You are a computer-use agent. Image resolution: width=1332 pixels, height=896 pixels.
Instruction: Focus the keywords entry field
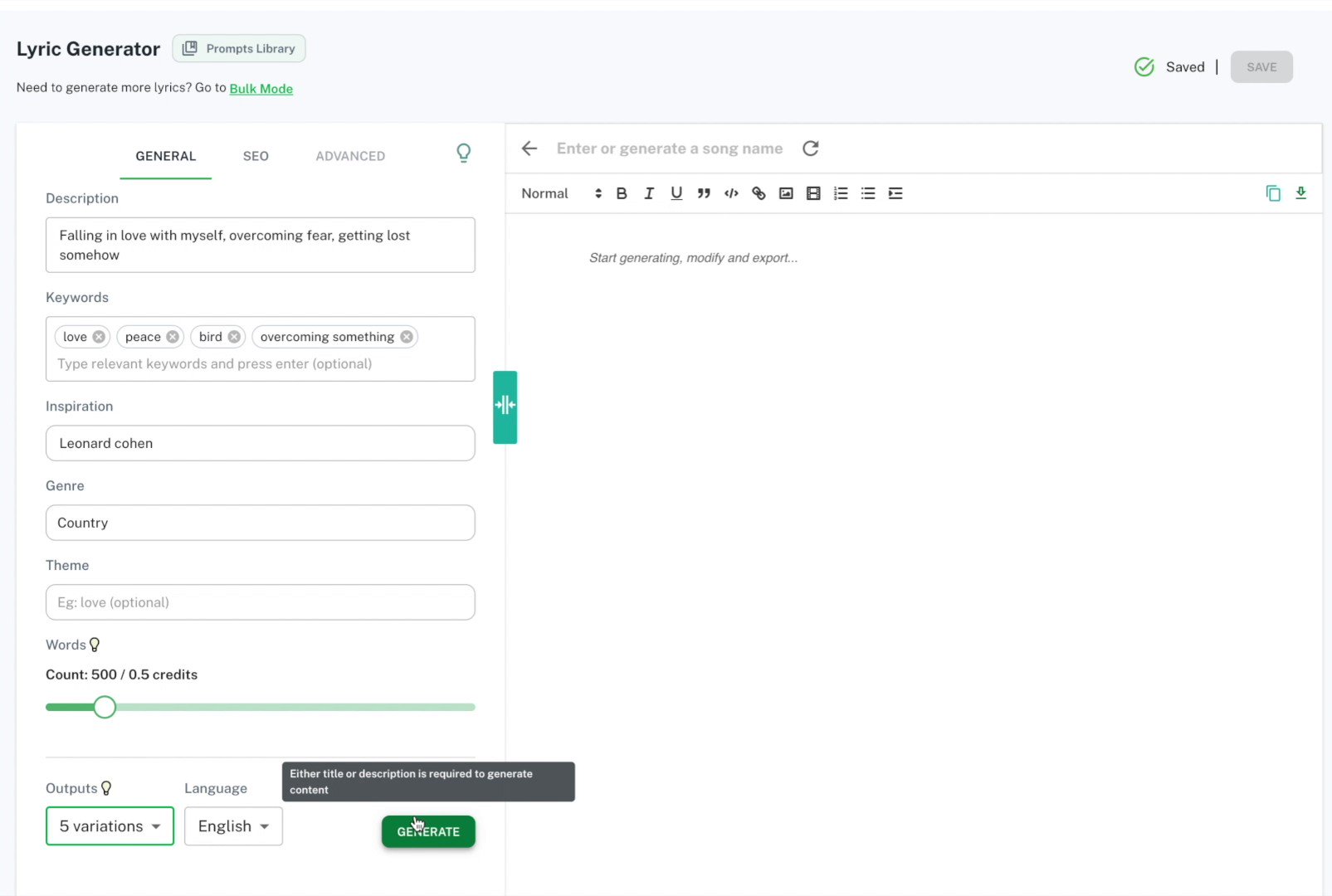point(261,364)
